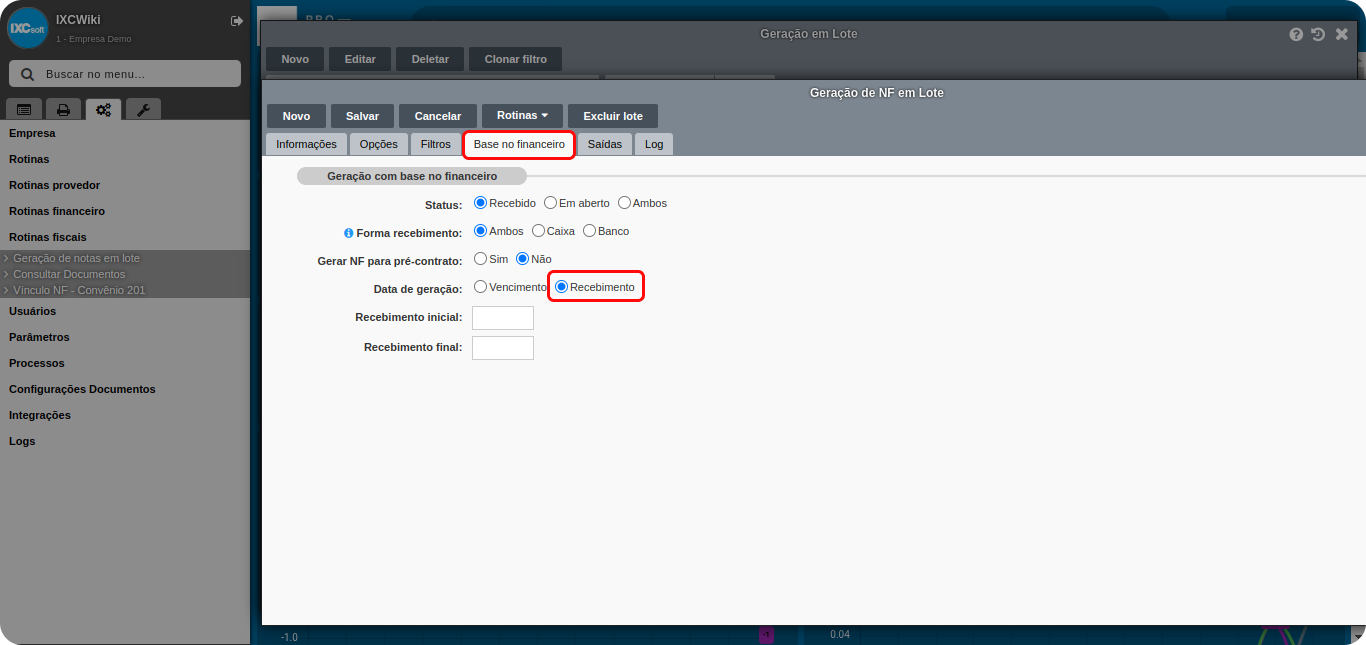Image resolution: width=1366 pixels, height=645 pixels.
Task: Click the info icon beside Forma recebimento
Action: (x=348, y=233)
